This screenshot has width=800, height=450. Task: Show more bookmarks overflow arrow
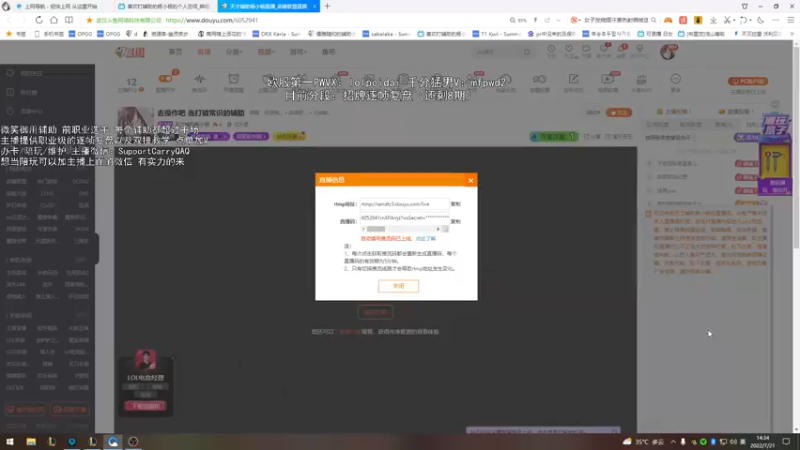792,34
